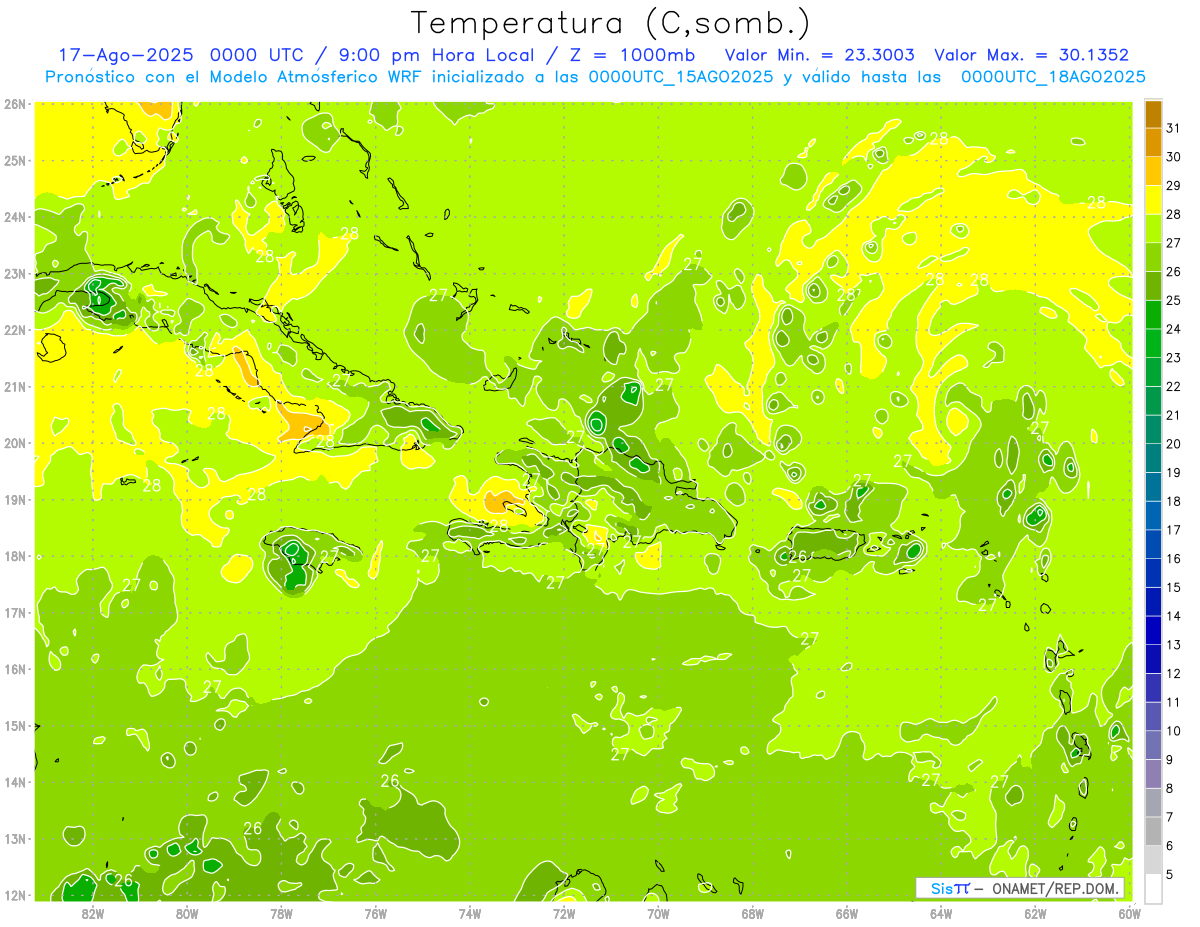Click the valid-until time "0000UTC_18AGO2025"
1200x927 pixels.
(x=1053, y=77)
